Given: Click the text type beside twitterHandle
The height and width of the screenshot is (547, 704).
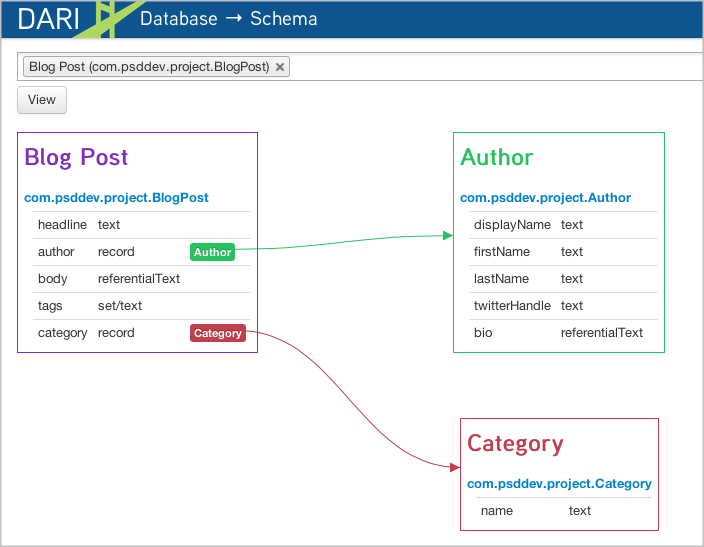Looking at the screenshot, I should coord(572,306).
